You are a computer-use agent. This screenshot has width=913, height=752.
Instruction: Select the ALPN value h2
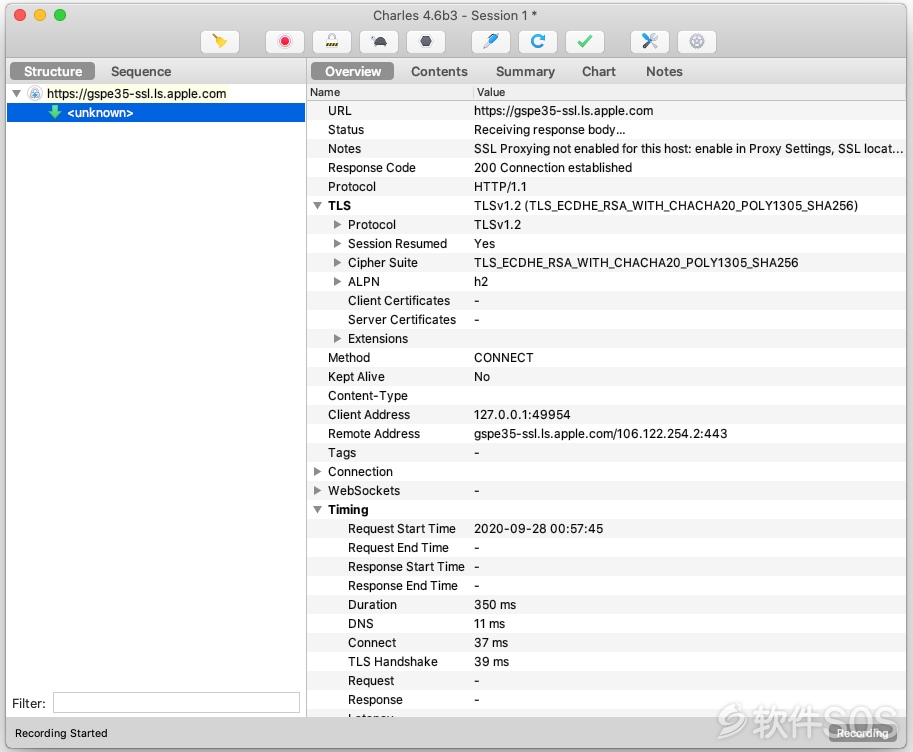481,281
